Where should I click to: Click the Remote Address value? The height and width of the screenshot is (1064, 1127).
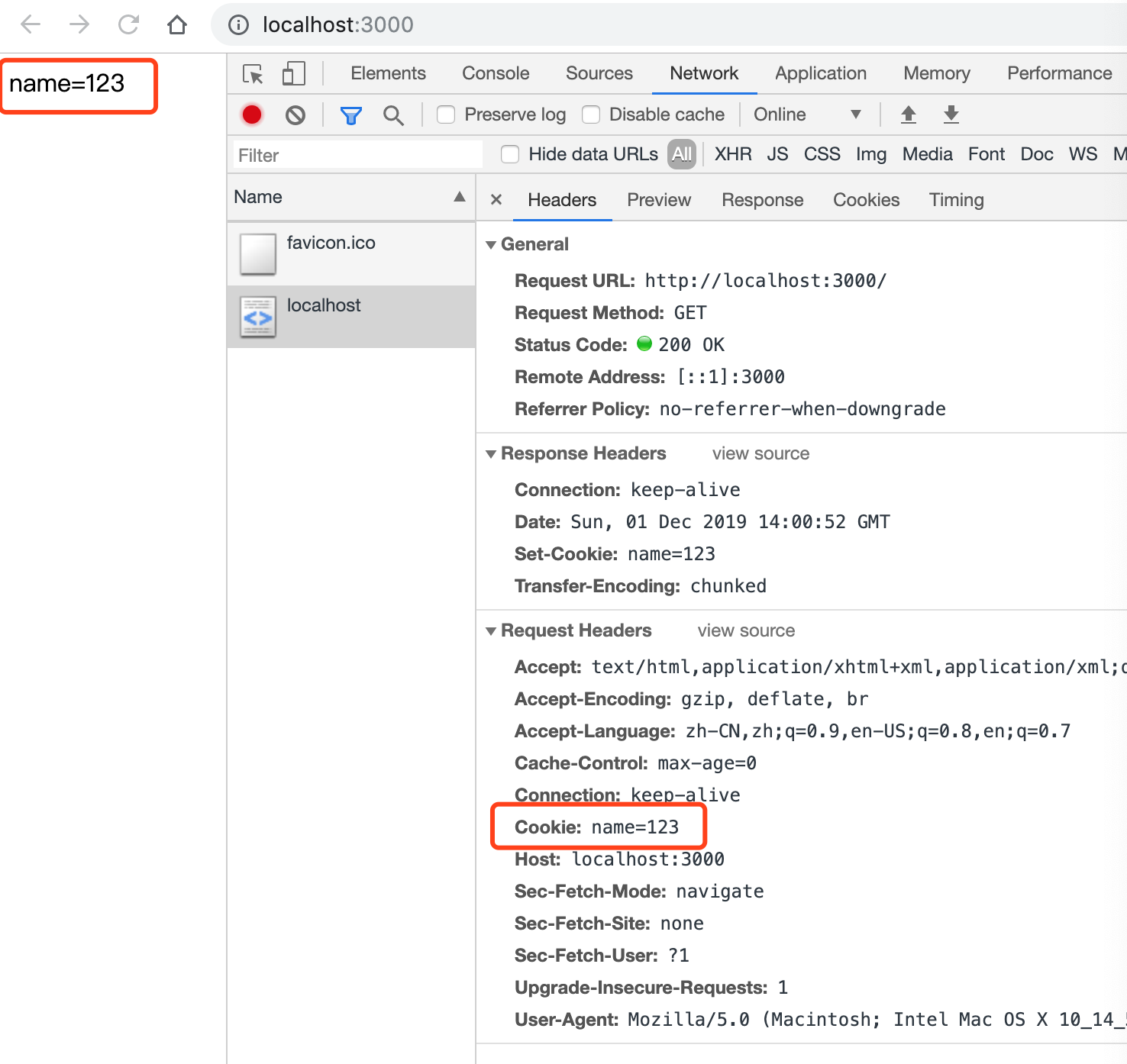[731, 377]
